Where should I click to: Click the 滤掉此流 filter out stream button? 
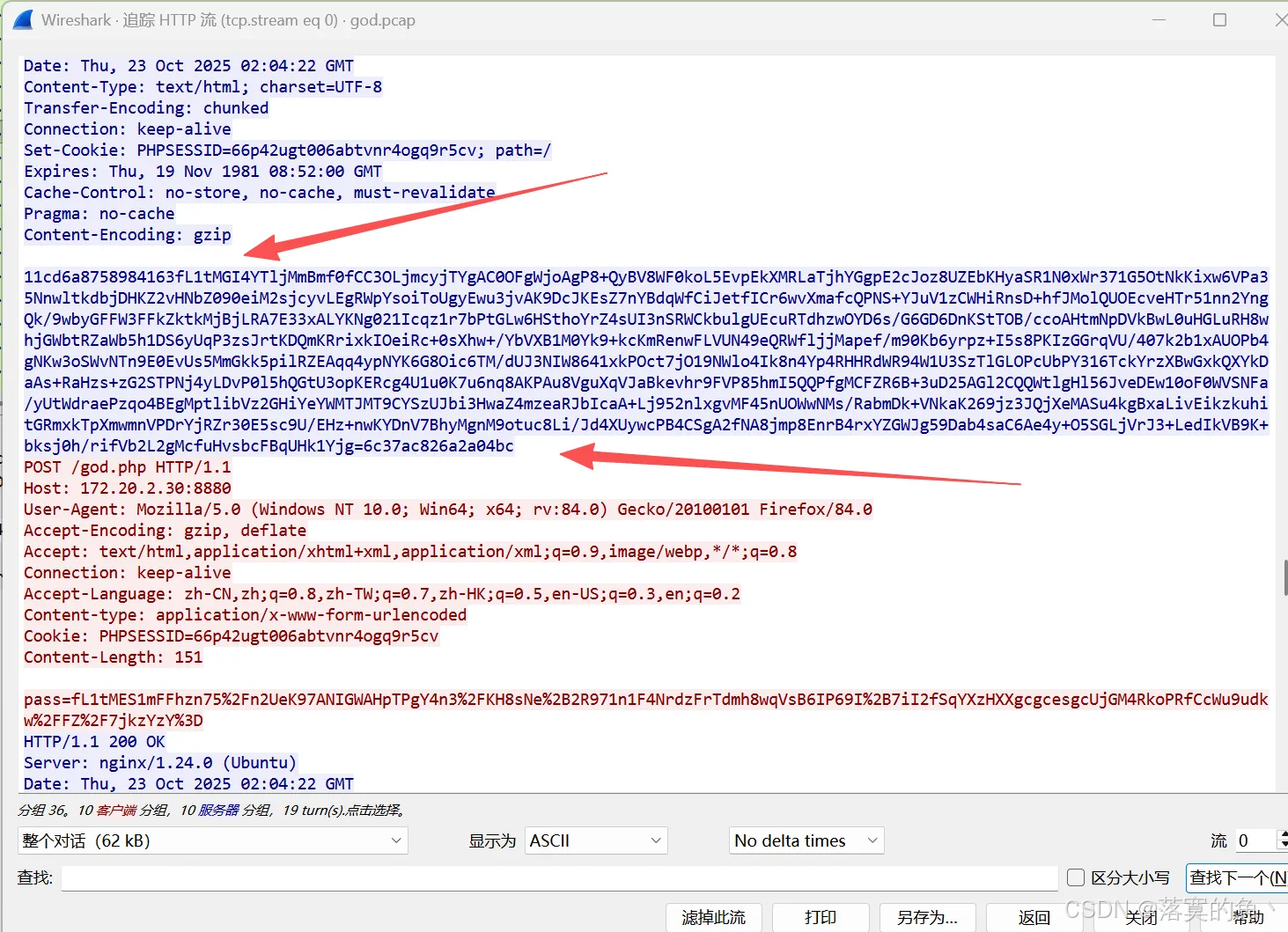click(713, 917)
